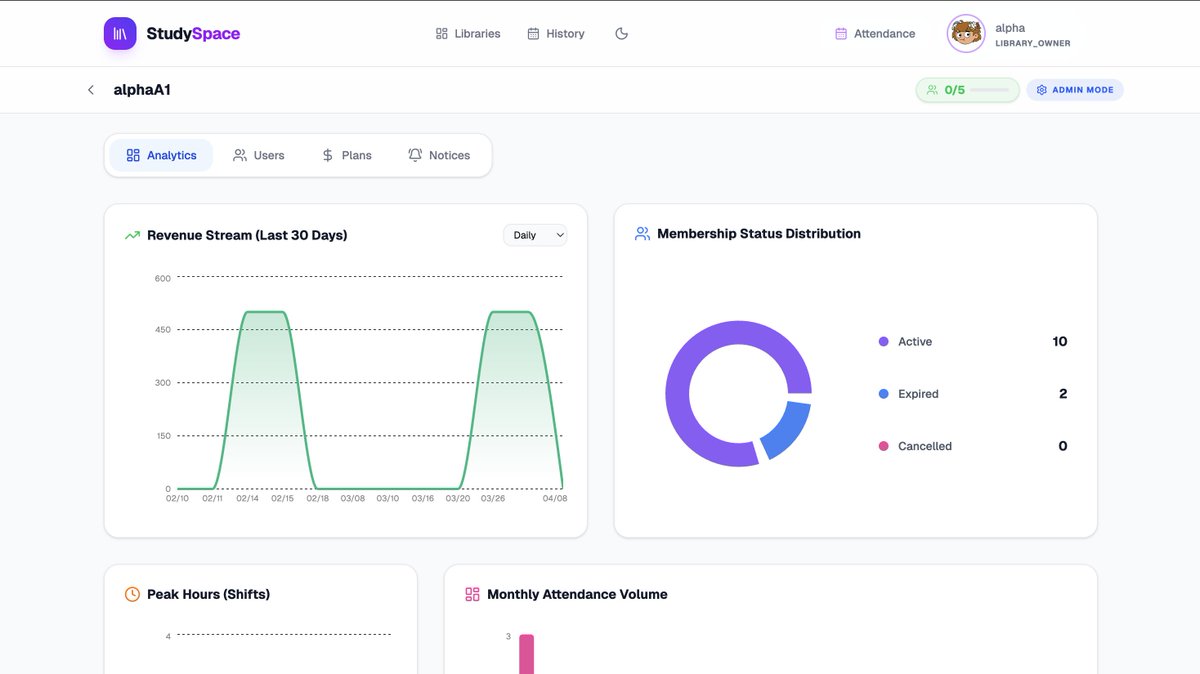Image resolution: width=1200 pixels, height=674 pixels.
Task: Click the Attendance calendar icon
Action: [841, 34]
